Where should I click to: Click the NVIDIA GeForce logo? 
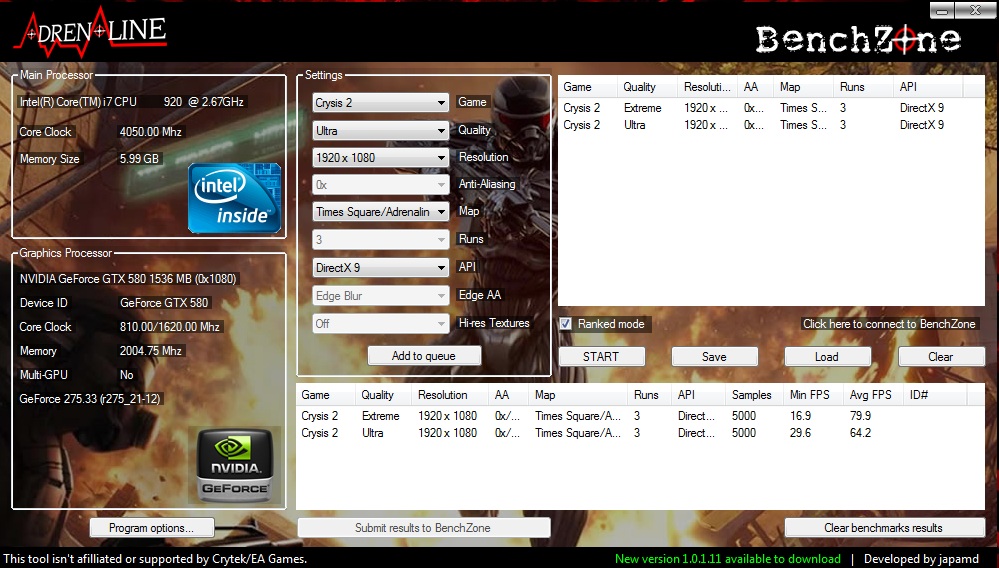pos(235,466)
